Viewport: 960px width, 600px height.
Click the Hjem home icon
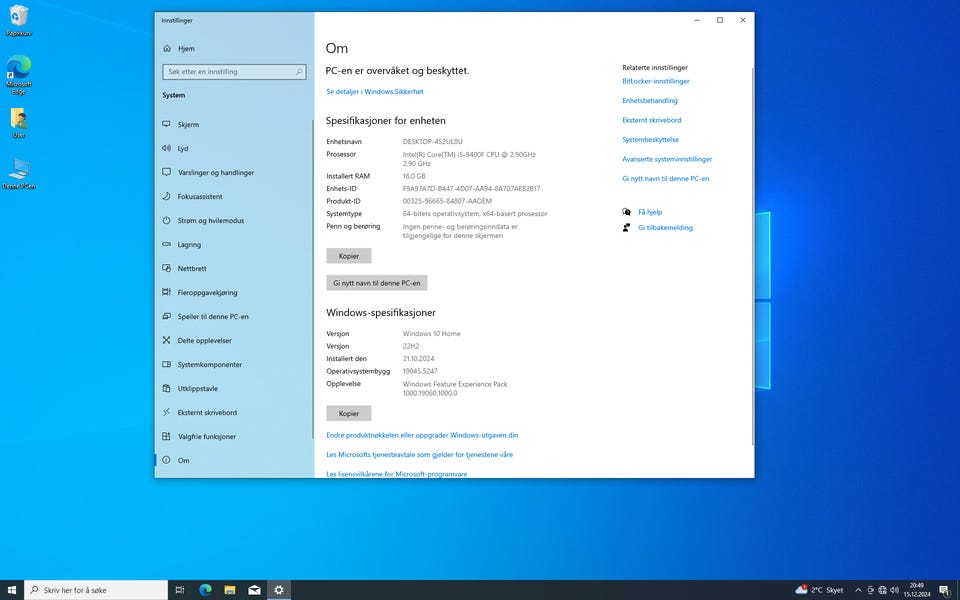coord(167,48)
